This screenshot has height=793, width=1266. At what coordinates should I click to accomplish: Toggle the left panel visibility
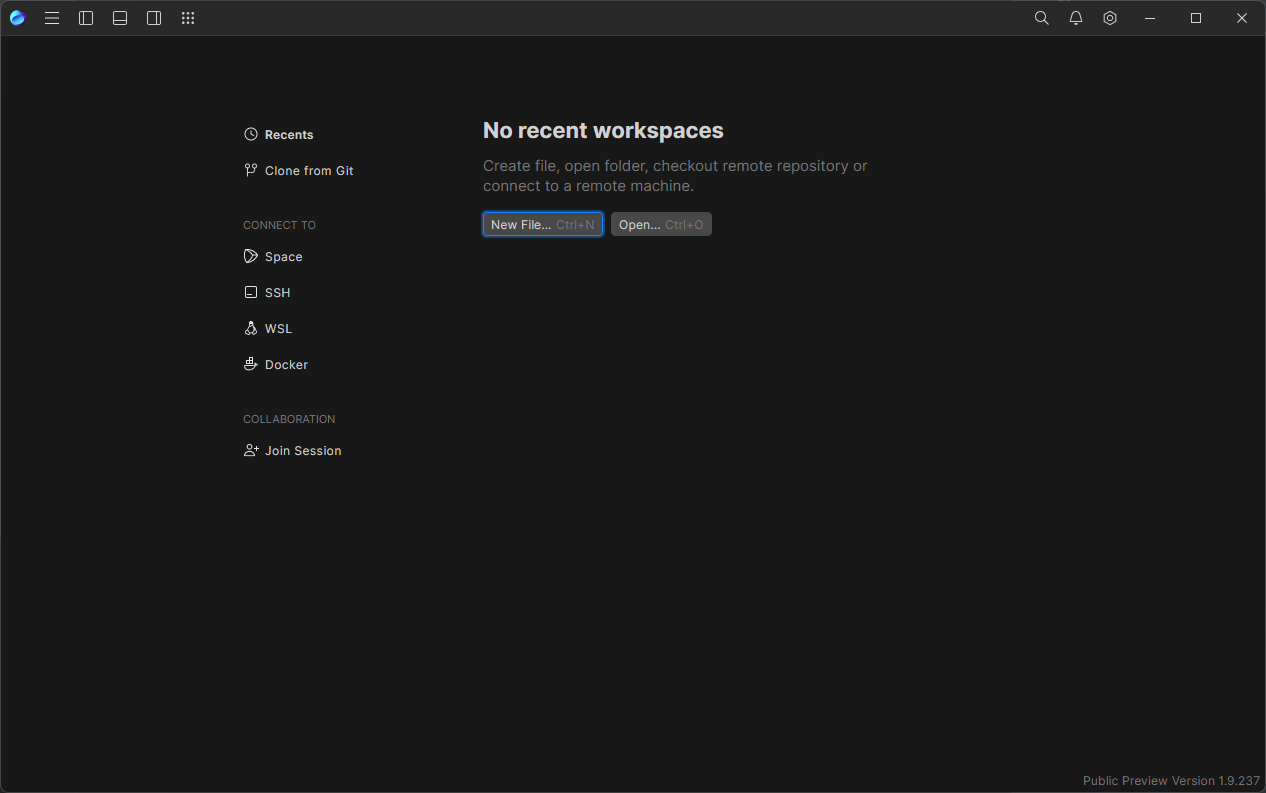[86, 18]
